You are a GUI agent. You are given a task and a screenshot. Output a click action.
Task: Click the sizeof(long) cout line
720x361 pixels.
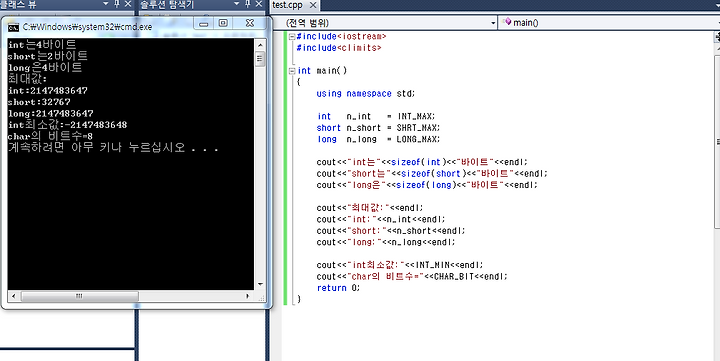427,185
